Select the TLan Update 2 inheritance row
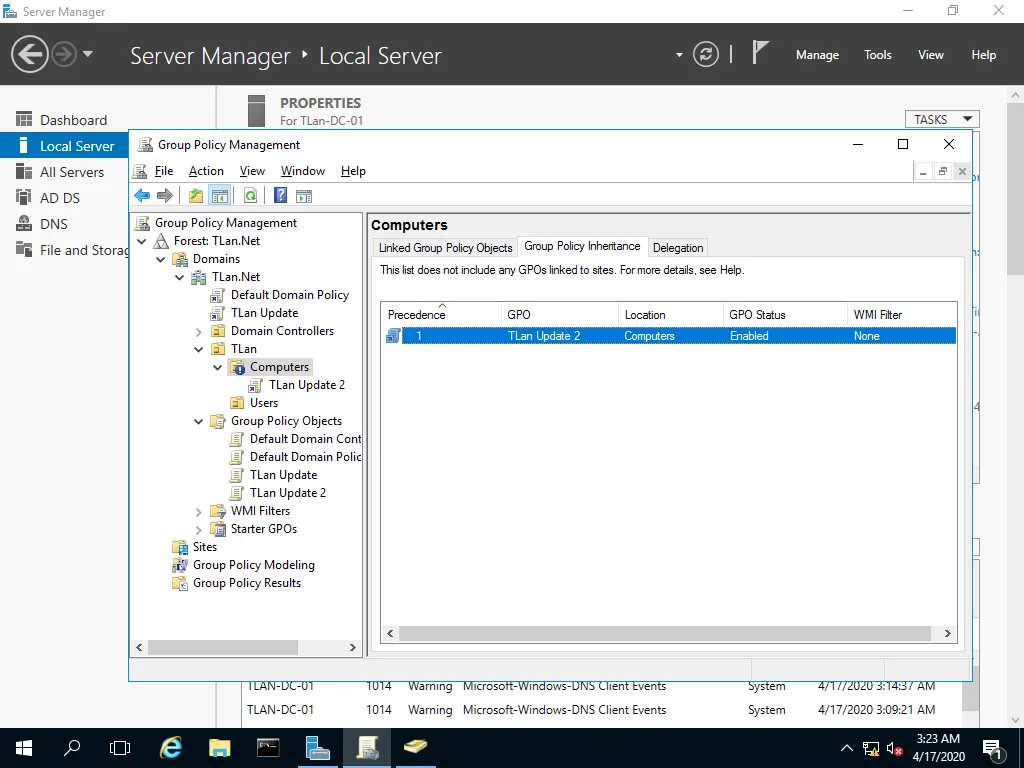The height and width of the screenshot is (768, 1024). pos(669,336)
